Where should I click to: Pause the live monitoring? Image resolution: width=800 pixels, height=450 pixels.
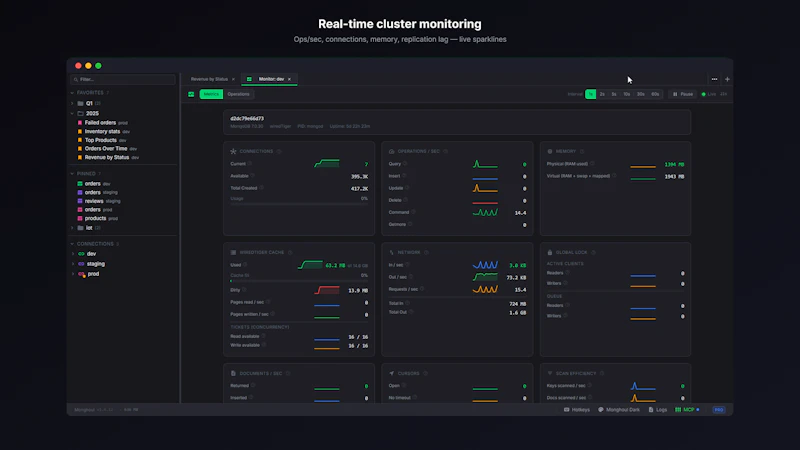coord(683,94)
